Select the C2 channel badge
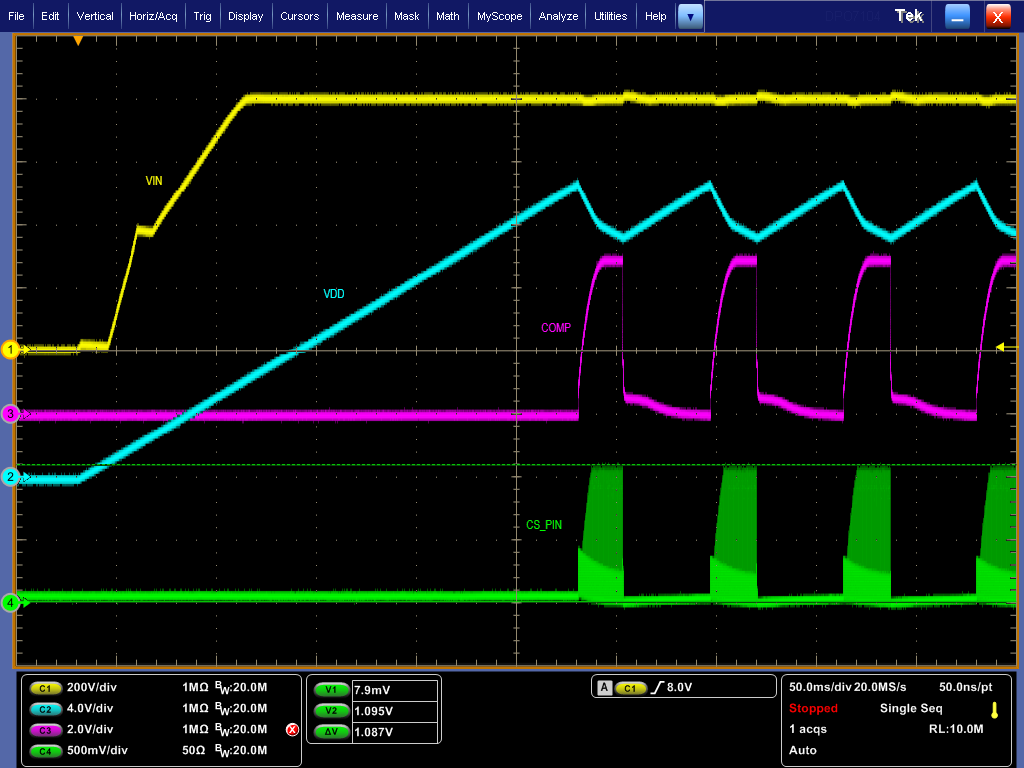 [x=45, y=709]
